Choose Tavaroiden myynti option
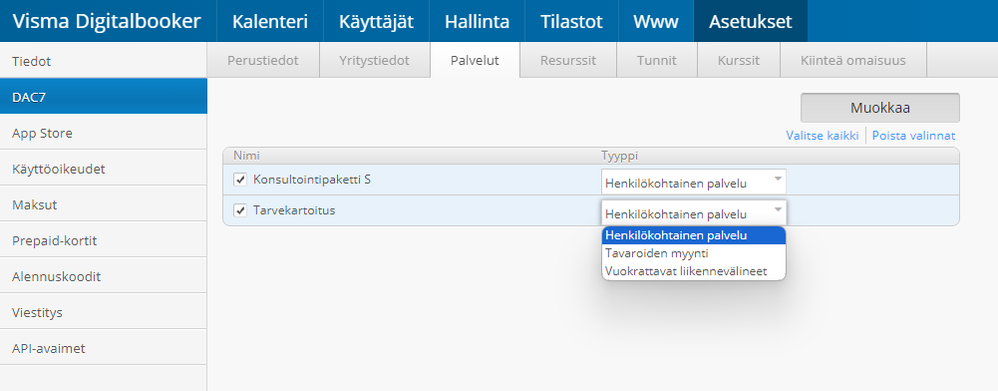 pyautogui.click(x=694, y=253)
